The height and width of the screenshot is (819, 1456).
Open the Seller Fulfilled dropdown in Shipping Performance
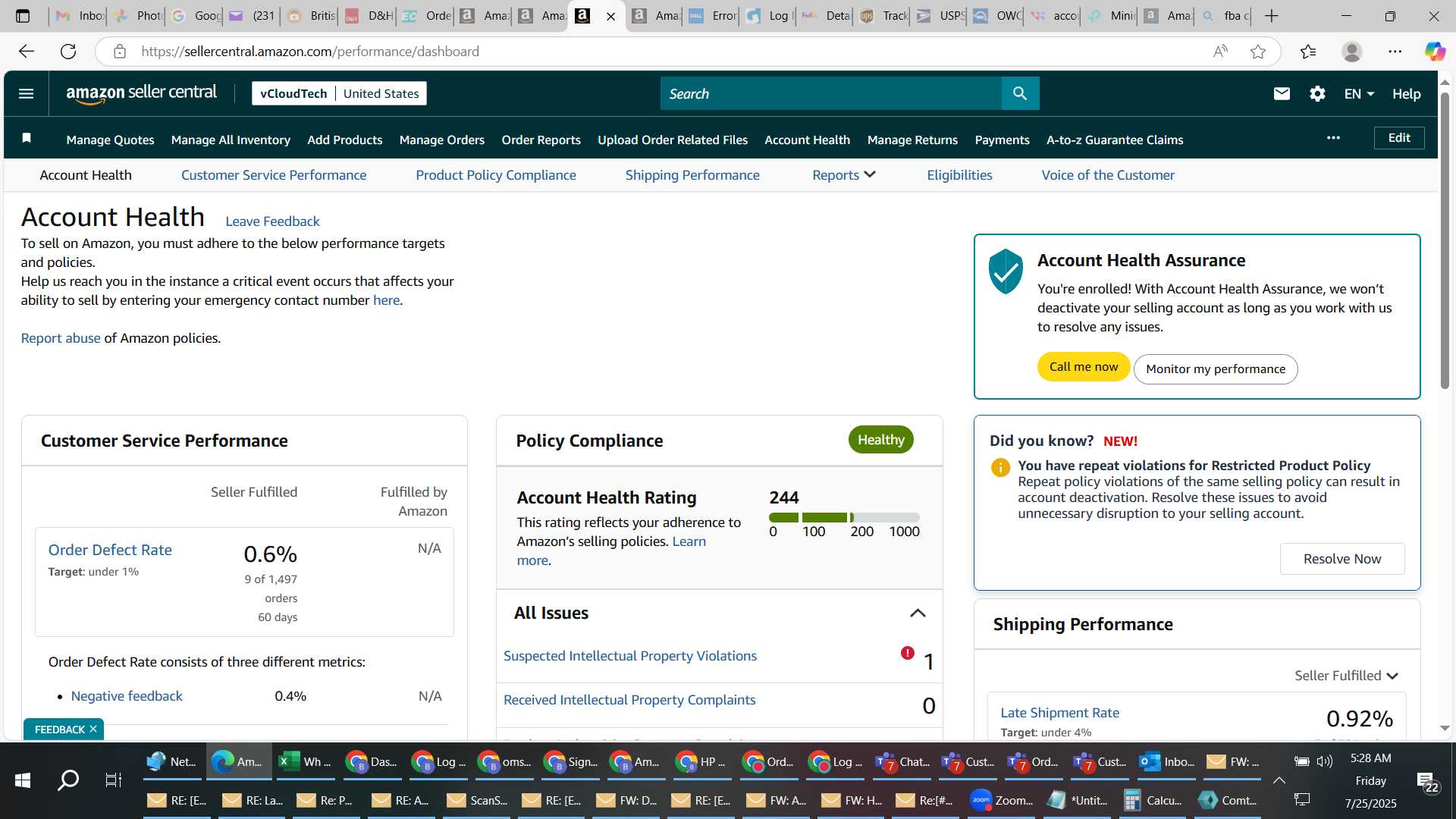pos(1346,675)
